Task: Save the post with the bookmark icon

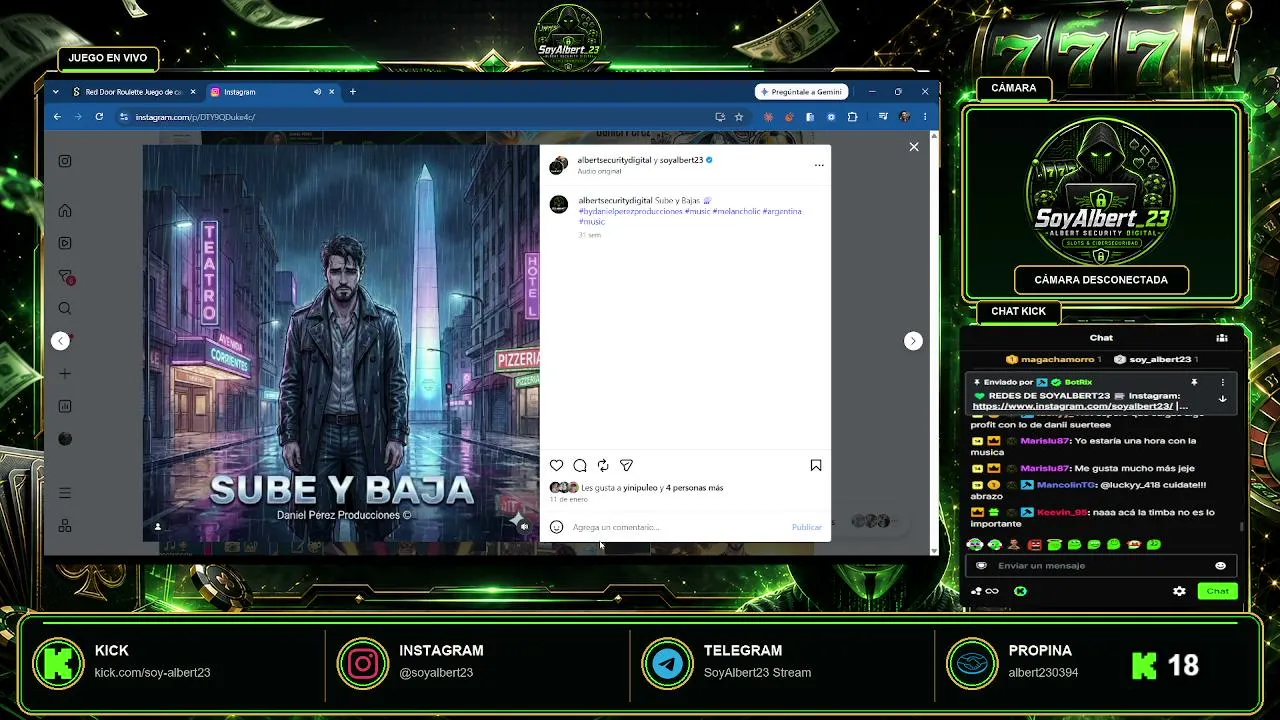Action: [816, 465]
